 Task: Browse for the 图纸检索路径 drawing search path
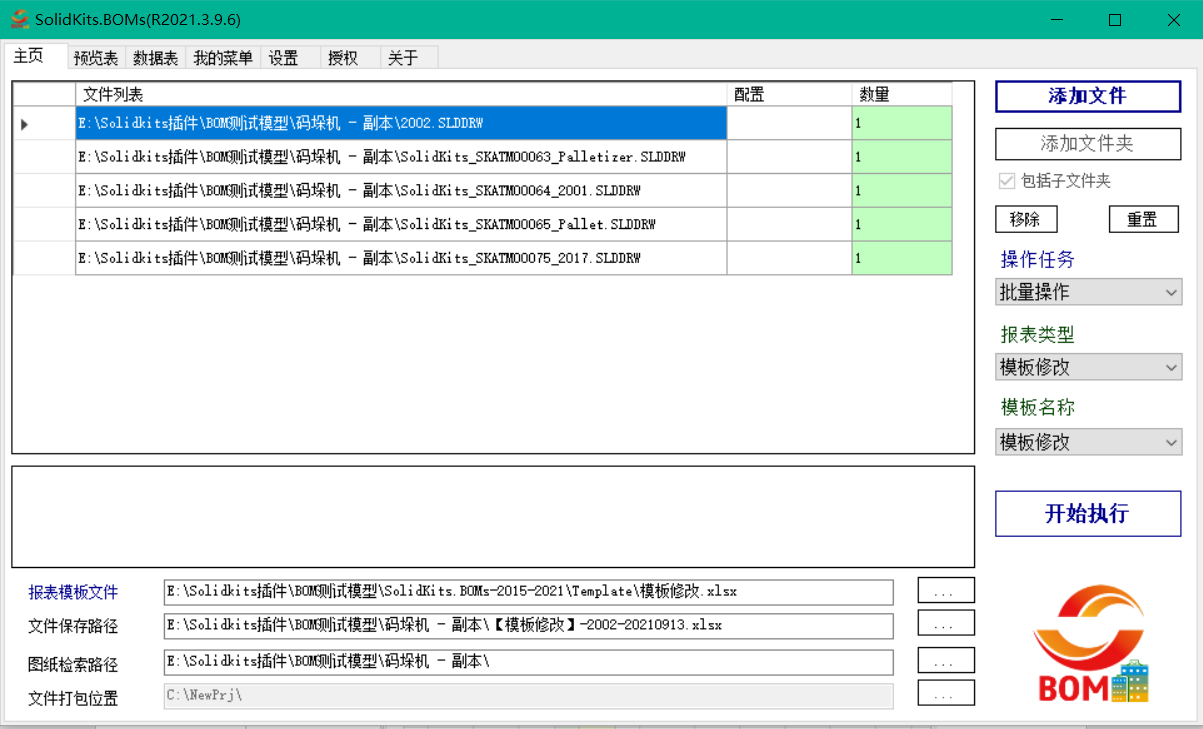(944, 659)
